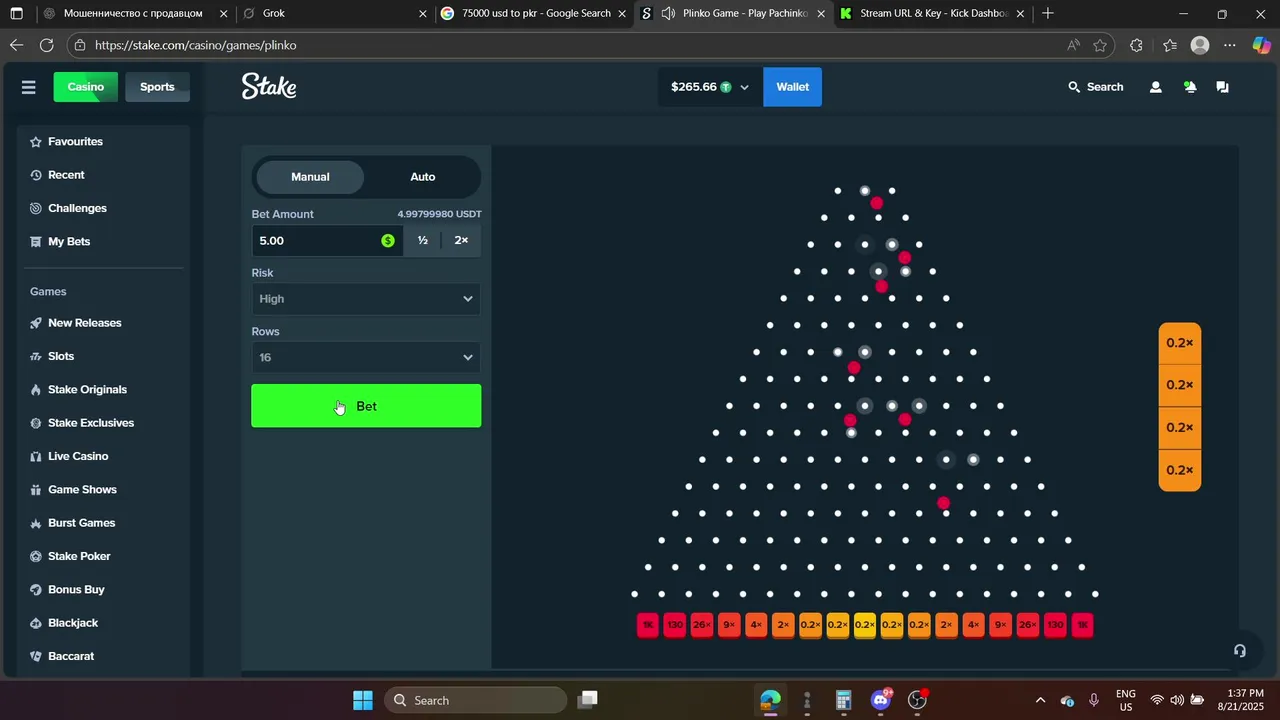This screenshot has height=720, width=1280.
Task: Open the Wallet
Action: click(793, 87)
